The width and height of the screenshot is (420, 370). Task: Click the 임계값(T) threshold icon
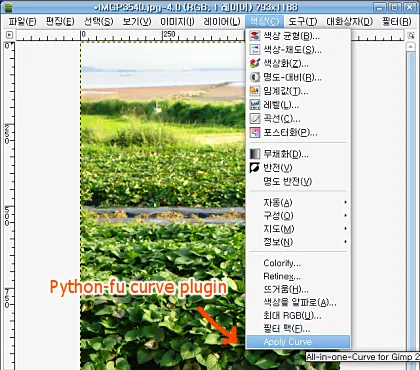pyautogui.click(x=255, y=91)
